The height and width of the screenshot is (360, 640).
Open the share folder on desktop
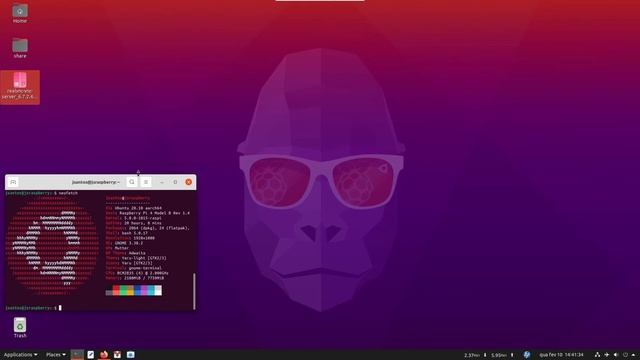pyautogui.click(x=20, y=48)
